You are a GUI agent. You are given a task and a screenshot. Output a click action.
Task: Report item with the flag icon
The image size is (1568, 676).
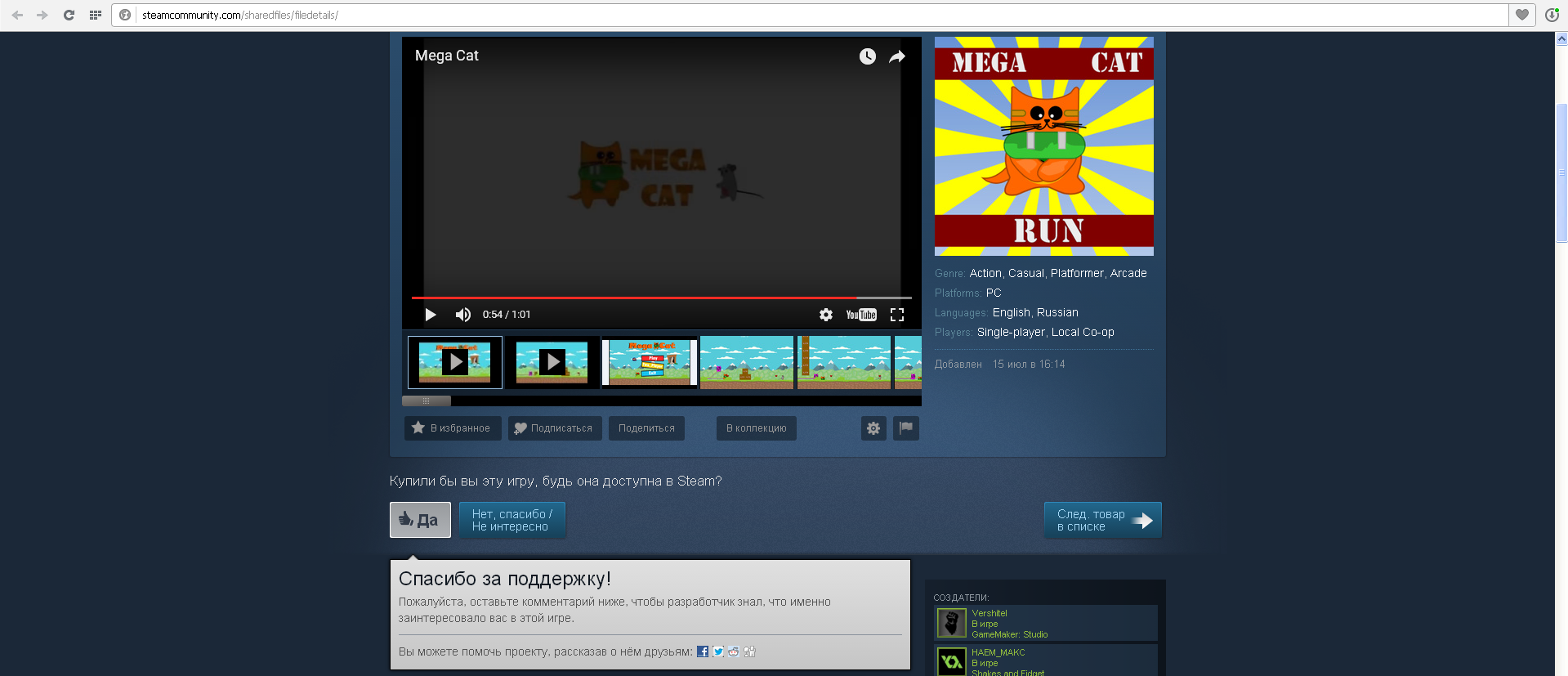[x=906, y=428]
